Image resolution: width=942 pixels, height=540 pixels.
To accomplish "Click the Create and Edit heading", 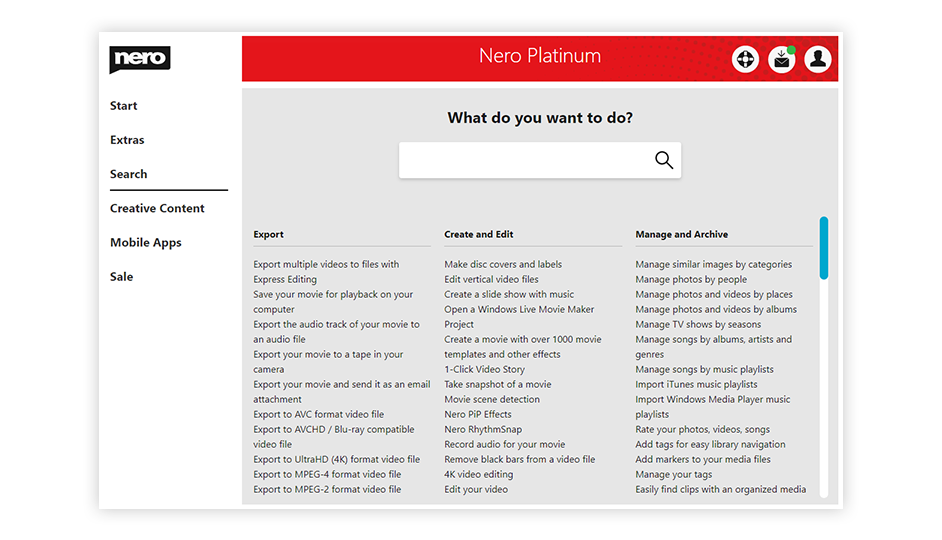I will tap(478, 234).
